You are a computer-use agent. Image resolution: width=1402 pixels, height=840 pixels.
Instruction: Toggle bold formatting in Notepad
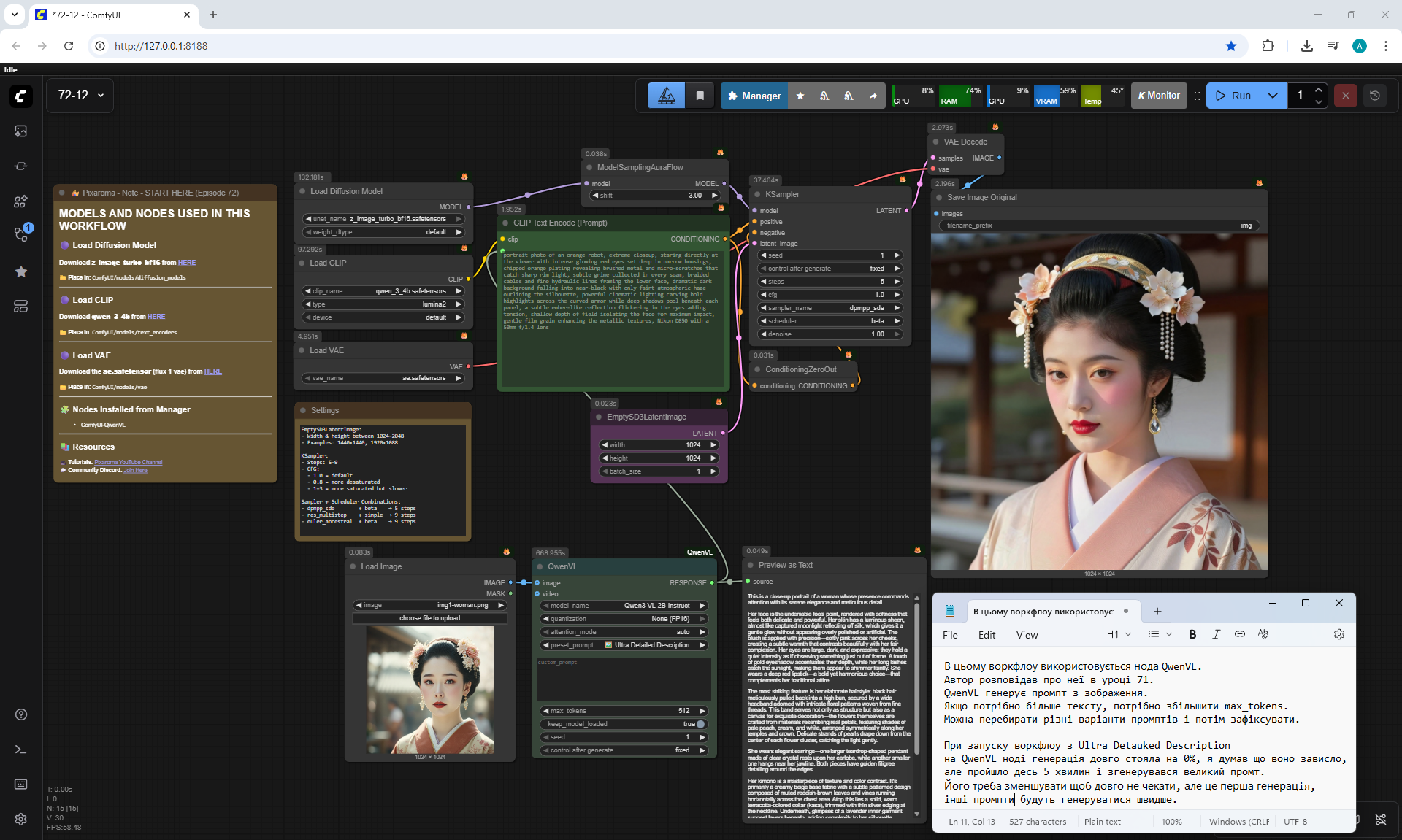pos(1192,634)
